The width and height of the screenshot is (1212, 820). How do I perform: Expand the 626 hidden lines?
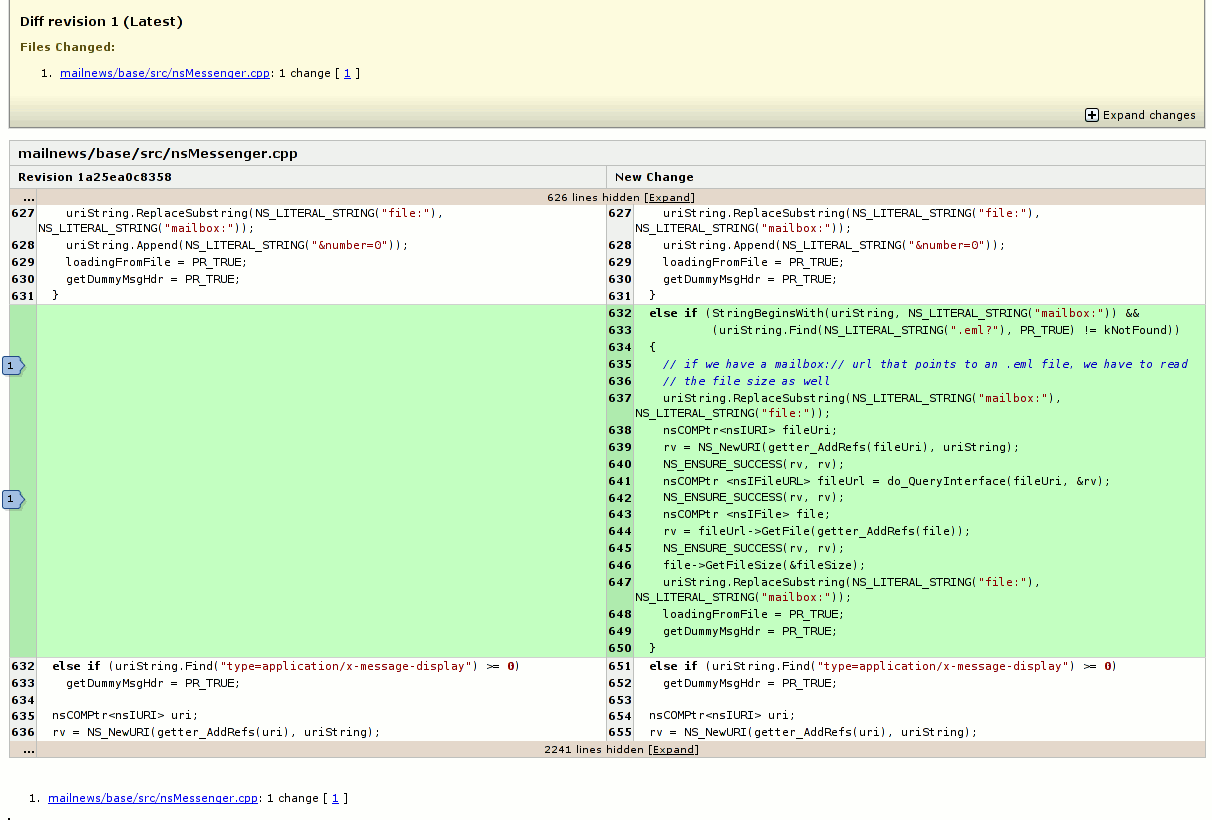669,198
